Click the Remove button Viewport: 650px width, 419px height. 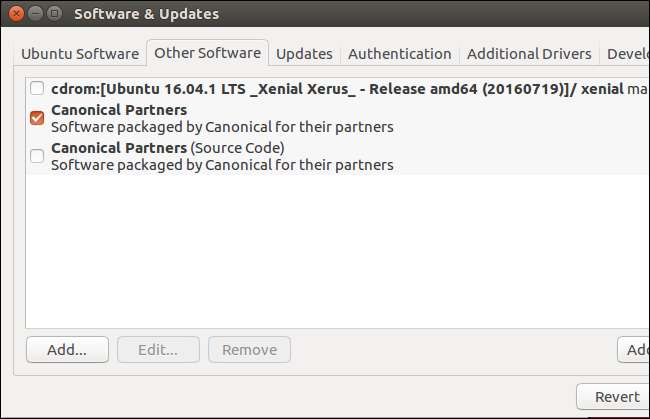(249, 350)
